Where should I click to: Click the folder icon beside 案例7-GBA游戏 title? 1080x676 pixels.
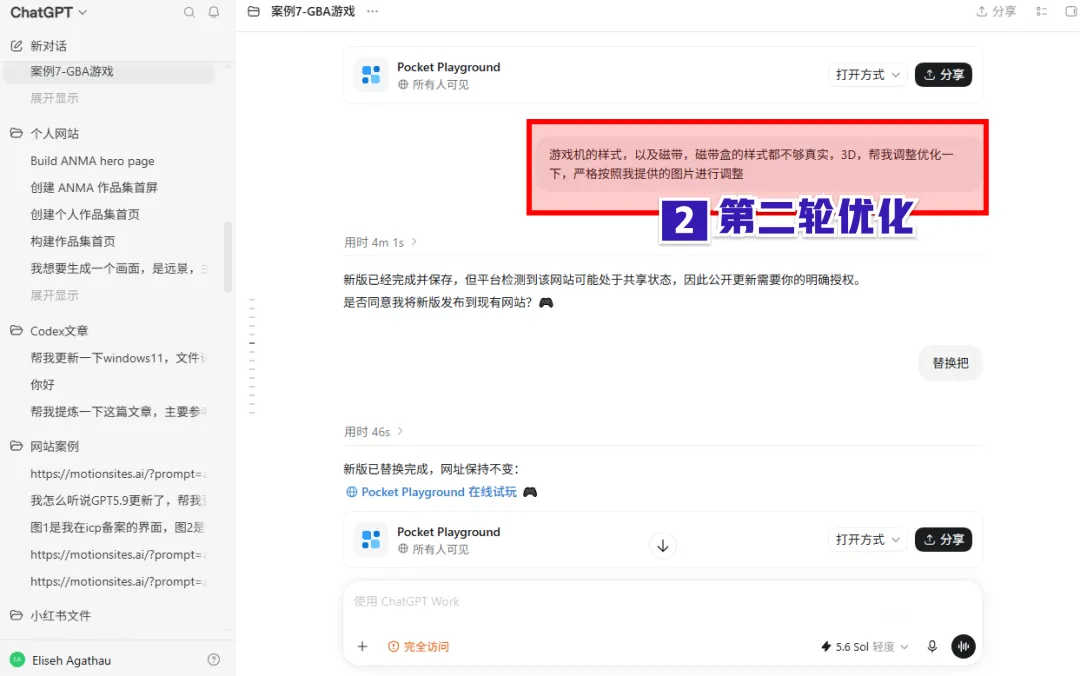[x=253, y=12]
